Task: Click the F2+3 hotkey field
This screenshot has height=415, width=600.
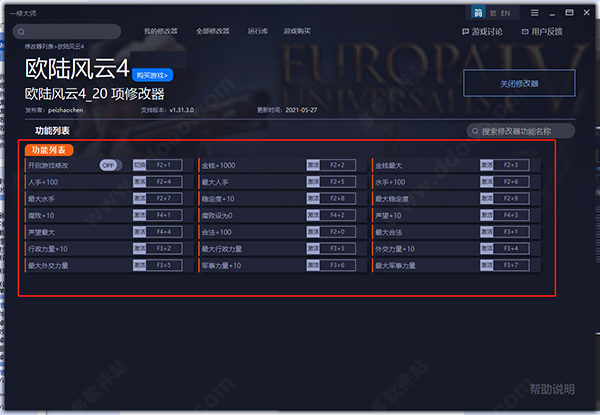Action: click(511, 165)
